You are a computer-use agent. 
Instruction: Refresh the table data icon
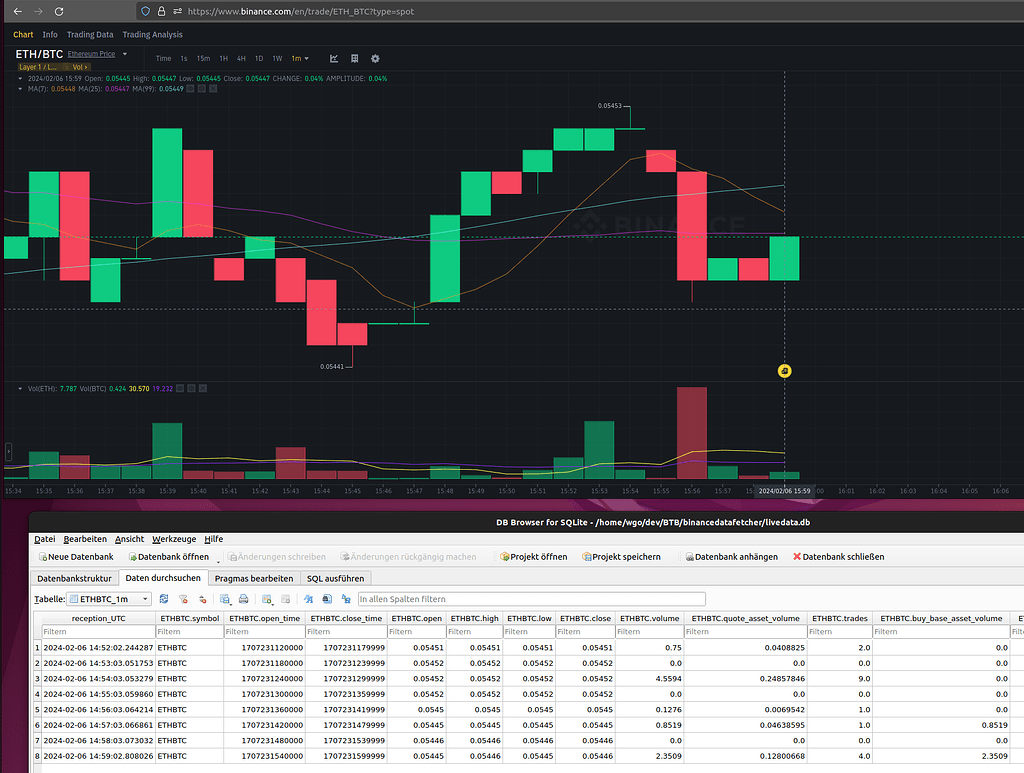(x=164, y=599)
